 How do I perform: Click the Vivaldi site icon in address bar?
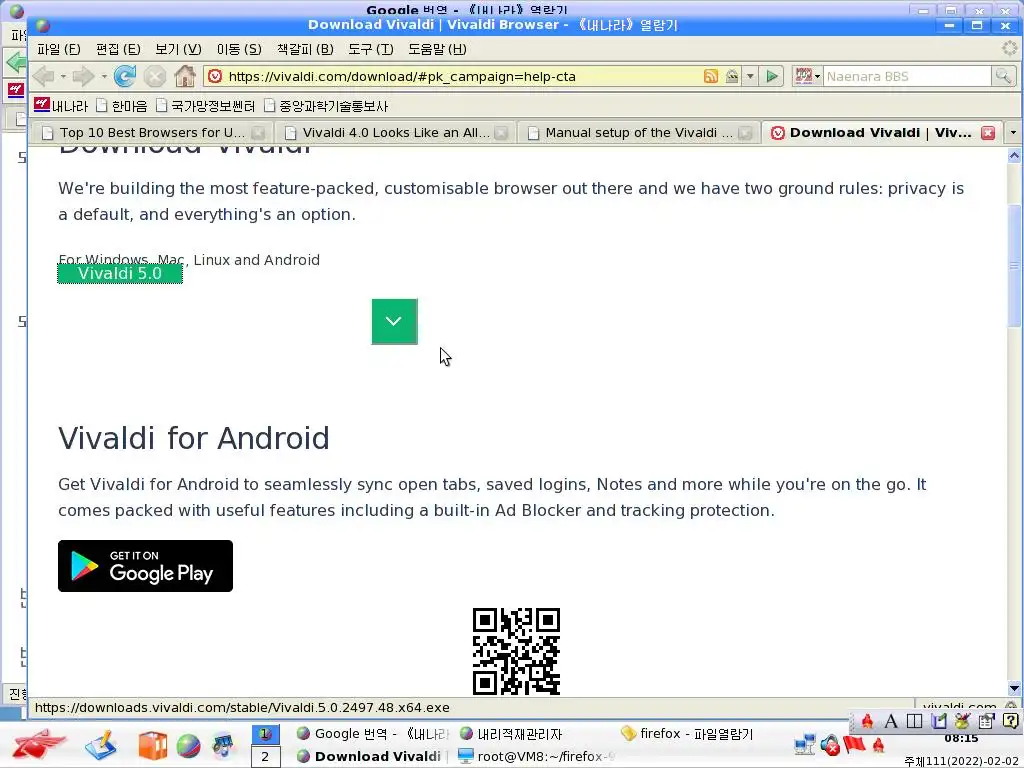(215, 76)
